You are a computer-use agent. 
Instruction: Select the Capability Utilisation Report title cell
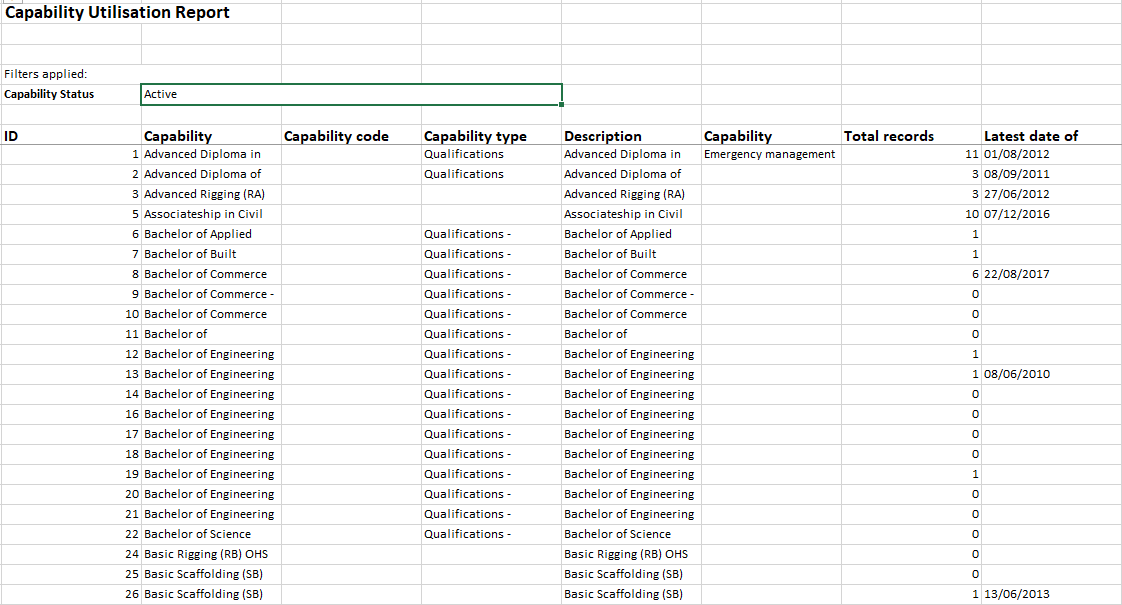tap(118, 13)
